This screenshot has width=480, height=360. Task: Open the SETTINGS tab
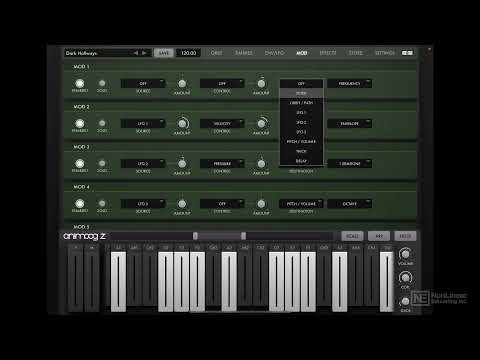click(x=384, y=53)
